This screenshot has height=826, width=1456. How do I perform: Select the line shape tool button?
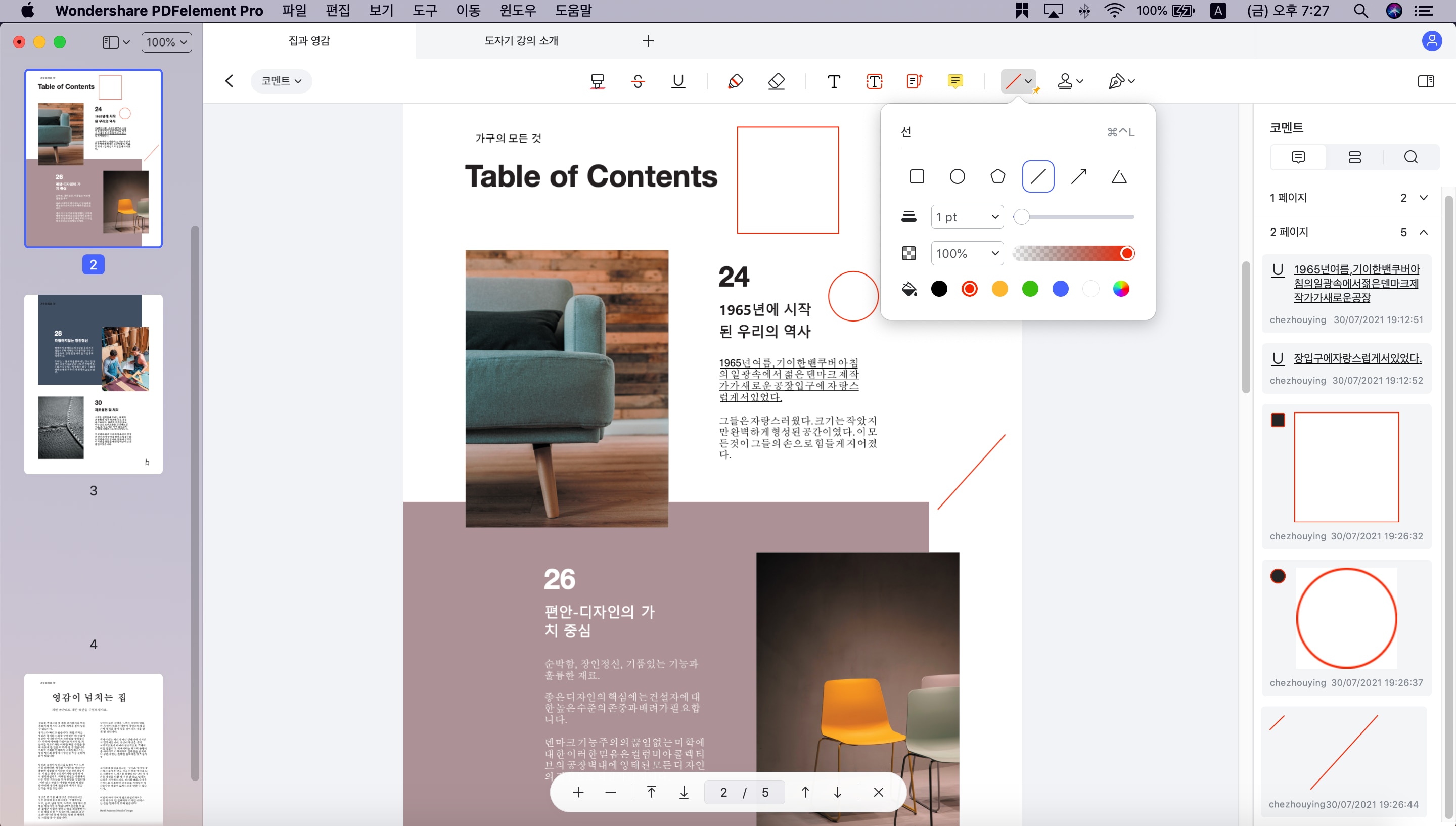(1013, 81)
